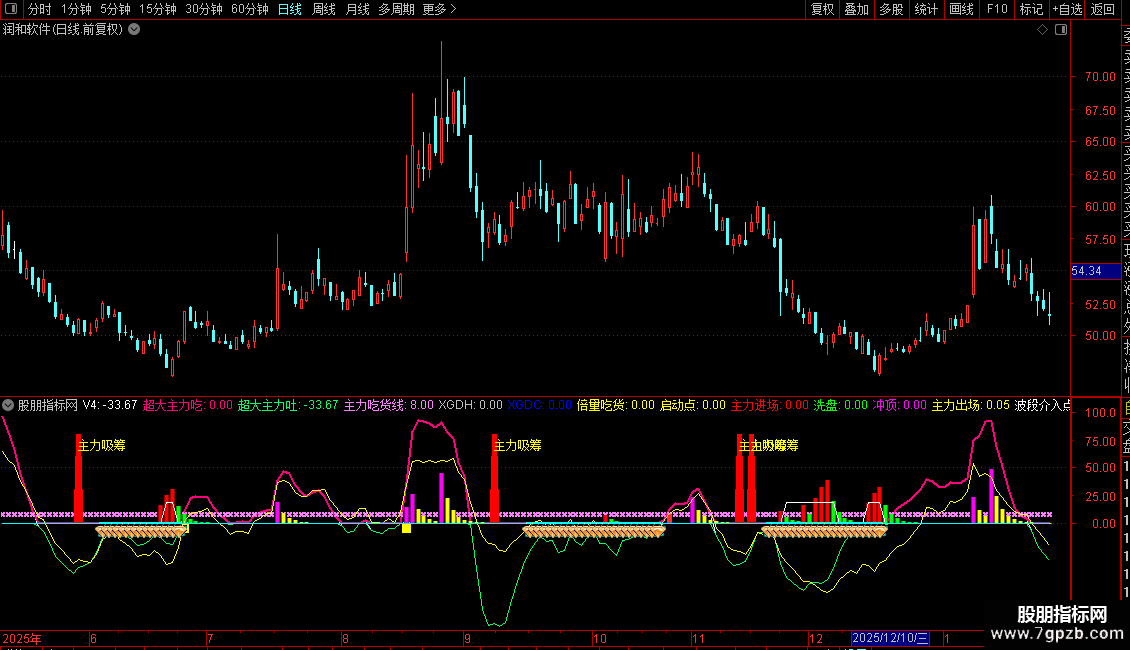This screenshot has width=1130, height=650.
Task: Click the diamond icon above the chart
Action: 1043,30
